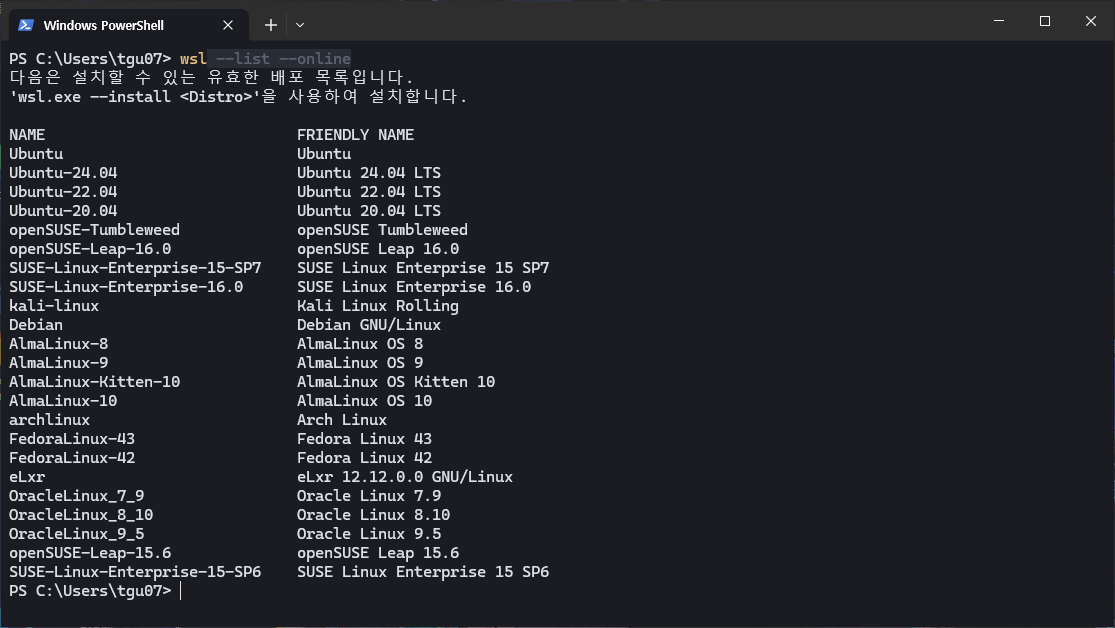Click the PowerShell icon on the tab
The image size is (1115, 628).
(x=26, y=25)
